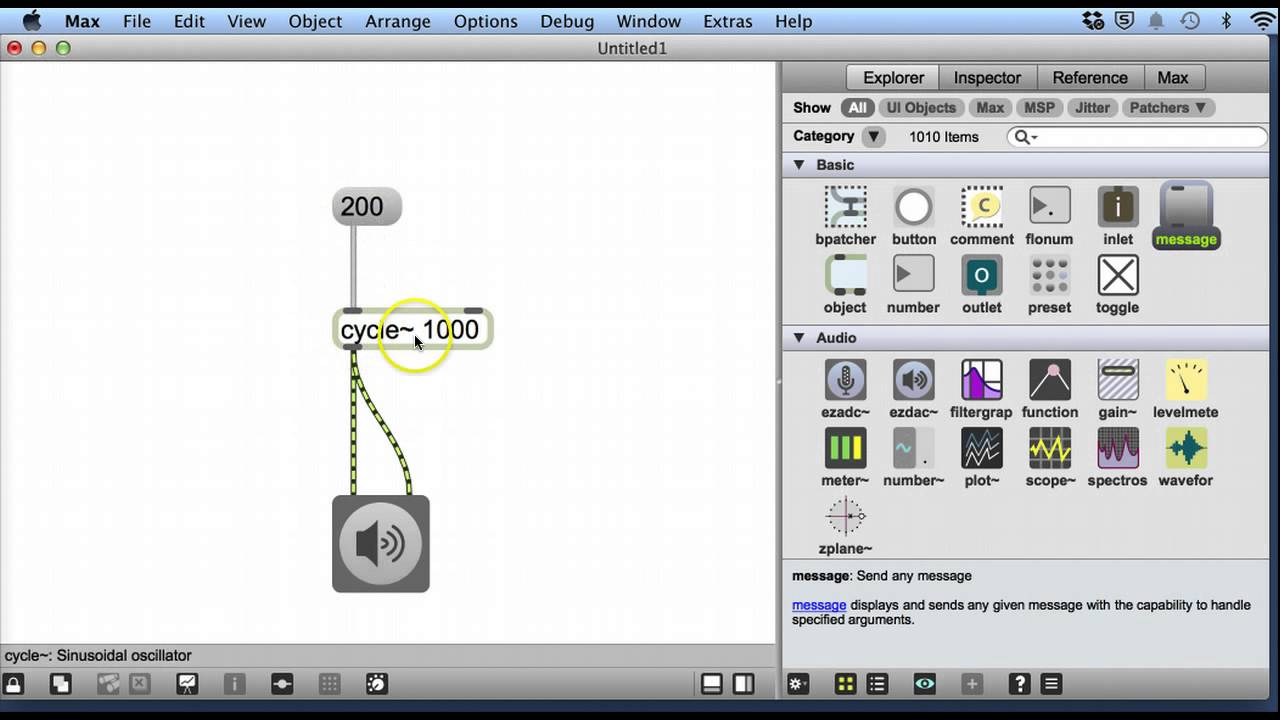Open help with question mark icon
The width and height of the screenshot is (1280, 720).
(x=1019, y=684)
